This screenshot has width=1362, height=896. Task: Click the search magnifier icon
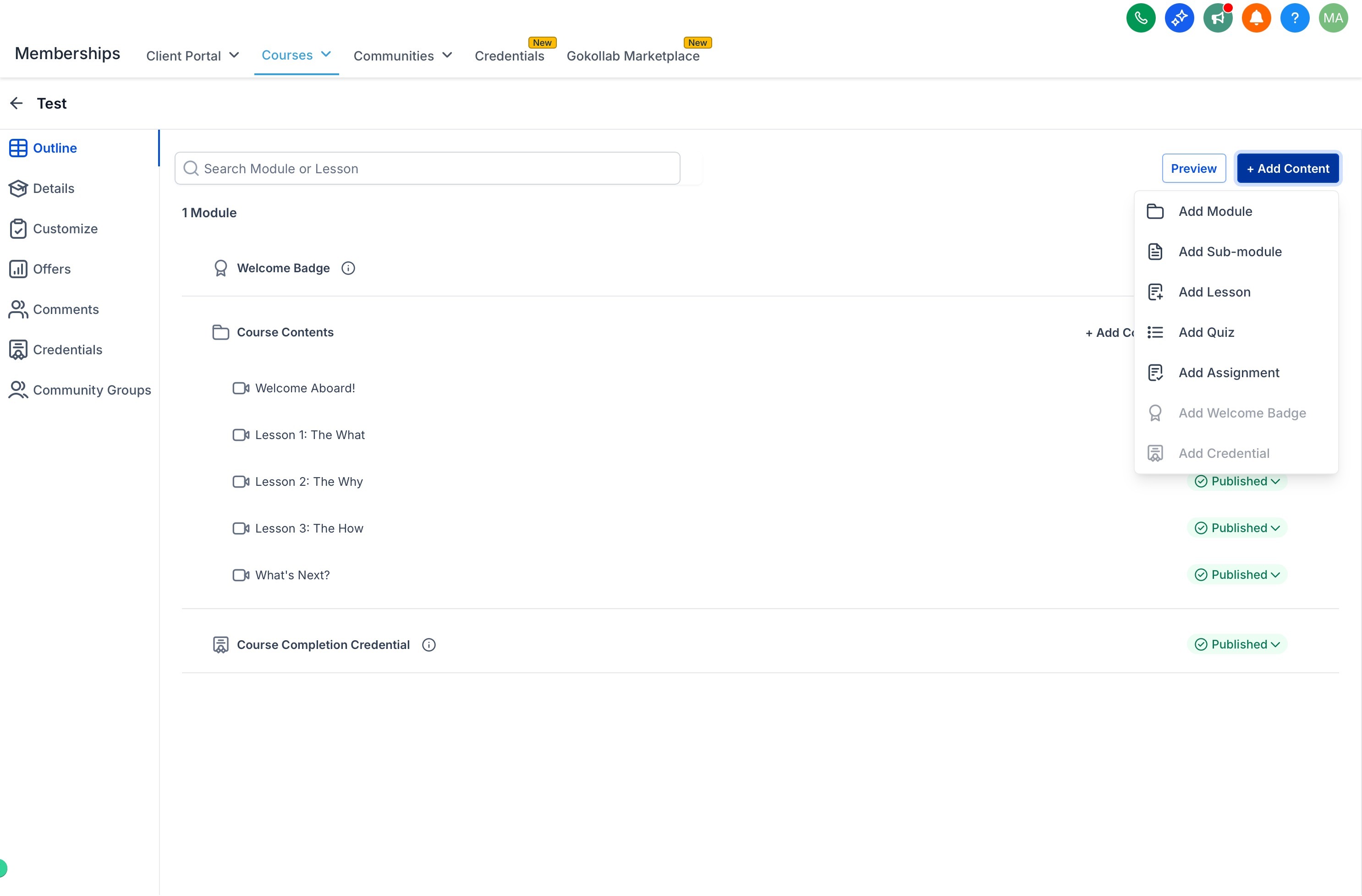pyautogui.click(x=191, y=168)
